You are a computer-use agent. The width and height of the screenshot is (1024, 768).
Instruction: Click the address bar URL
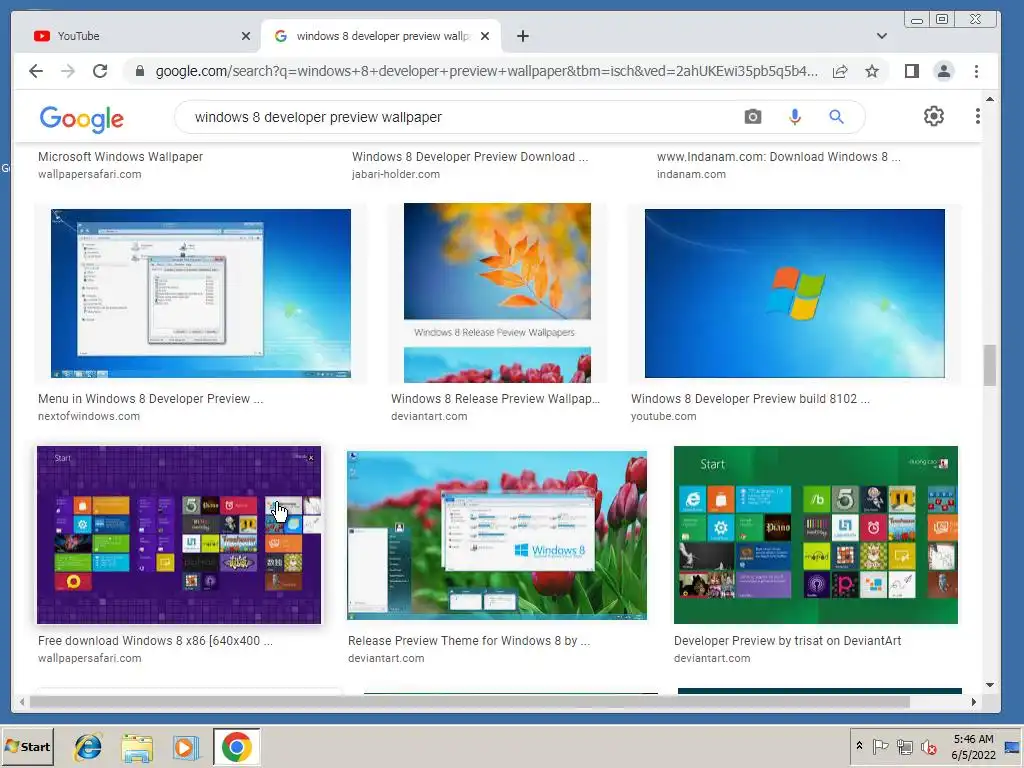coord(487,71)
